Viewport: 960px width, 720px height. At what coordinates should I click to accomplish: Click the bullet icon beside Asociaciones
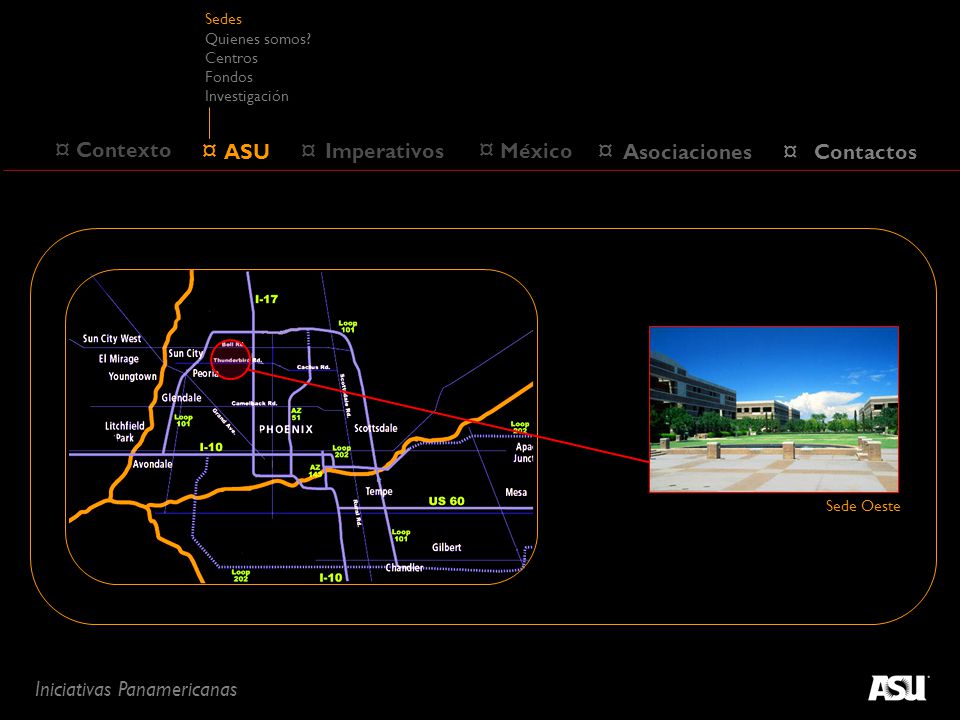point(606,150)
